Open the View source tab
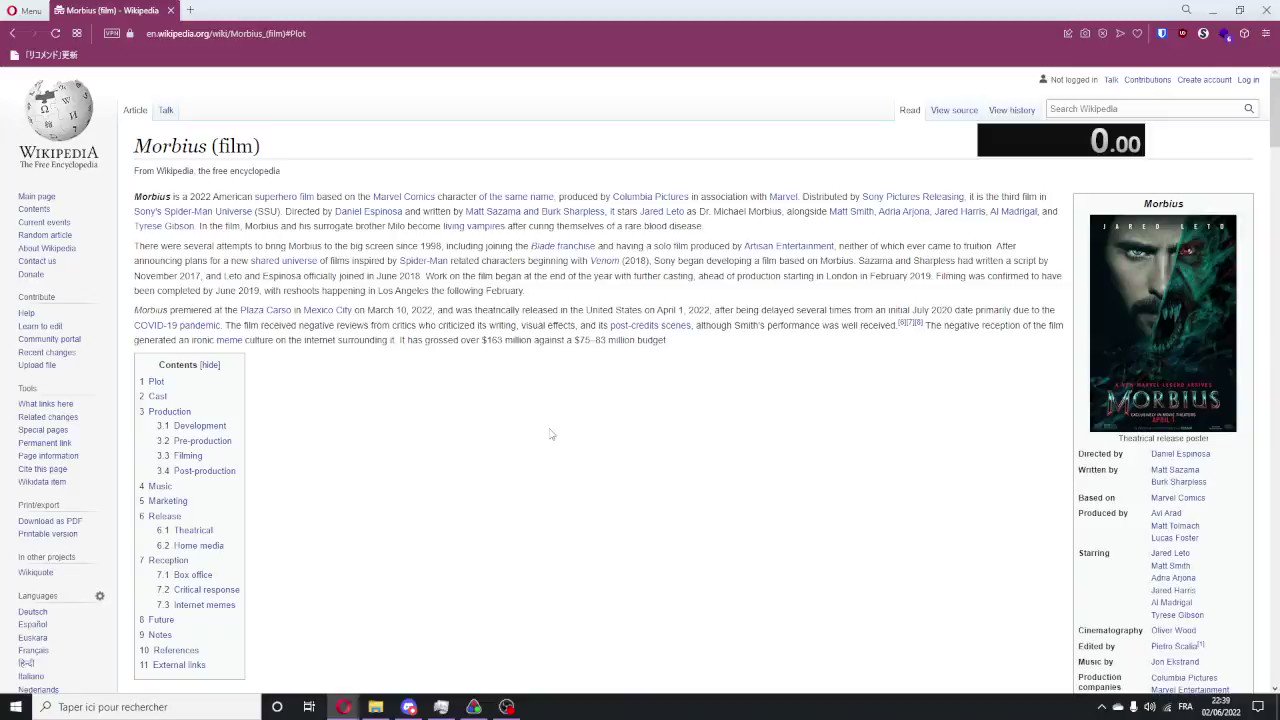 pos(954,110)
